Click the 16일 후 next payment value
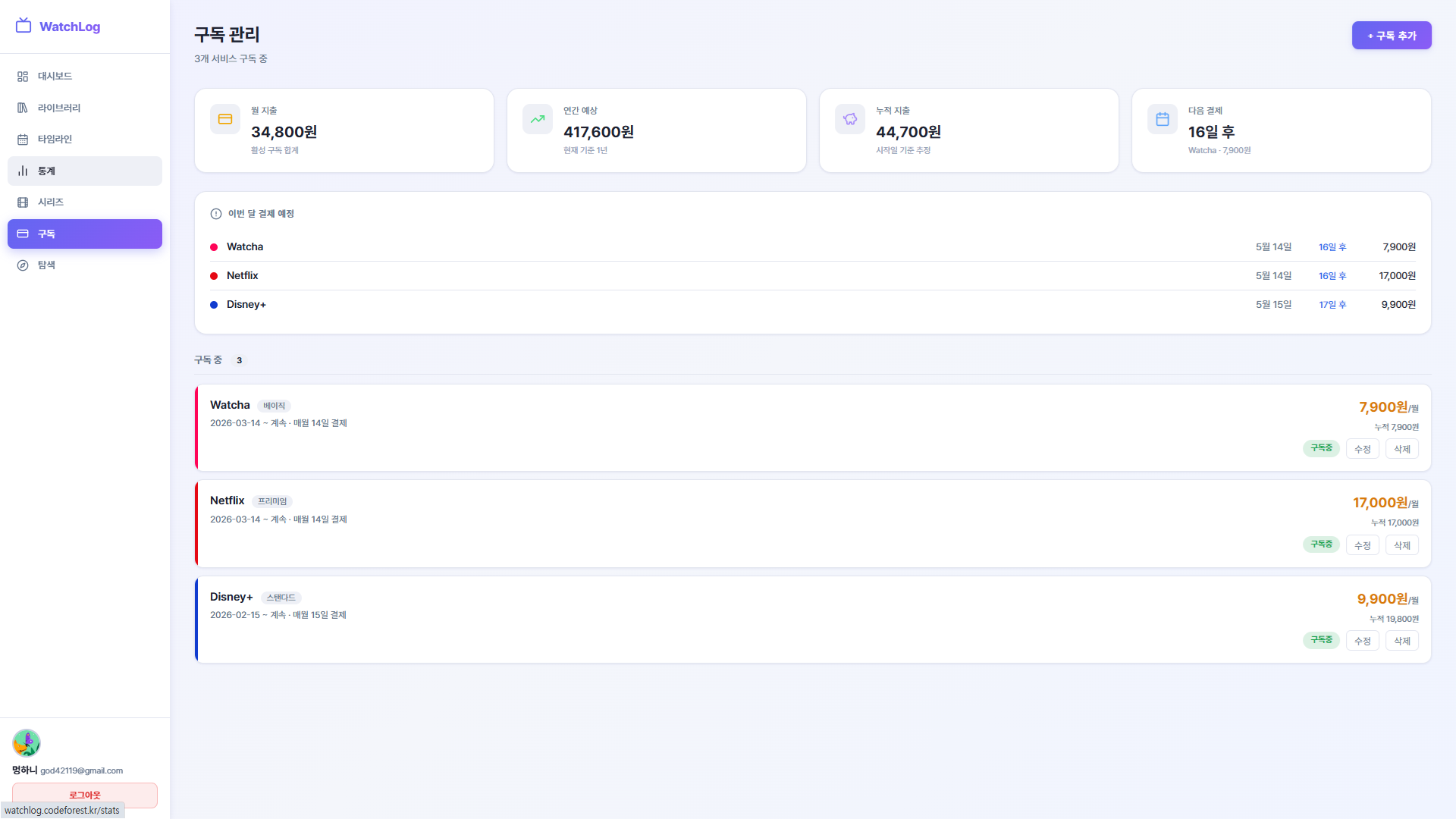 (x=1212, y=132)
